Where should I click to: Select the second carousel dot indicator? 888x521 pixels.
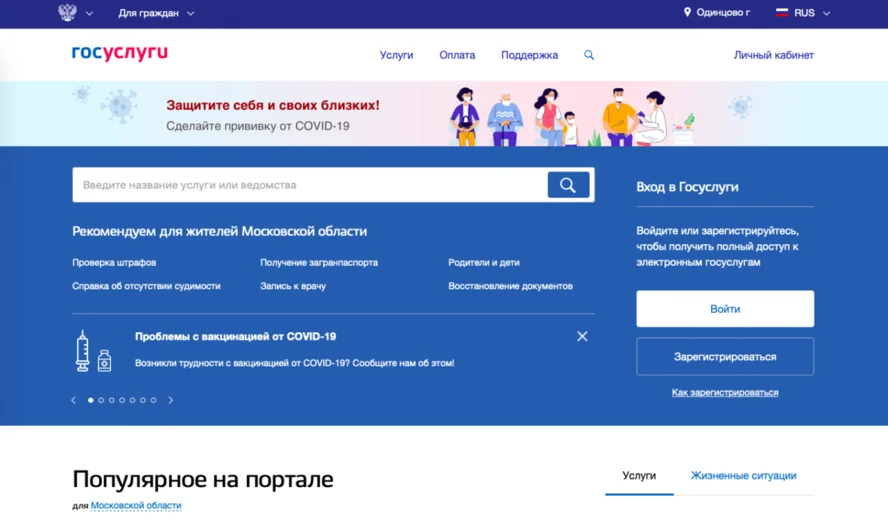[x=101, y=400]
